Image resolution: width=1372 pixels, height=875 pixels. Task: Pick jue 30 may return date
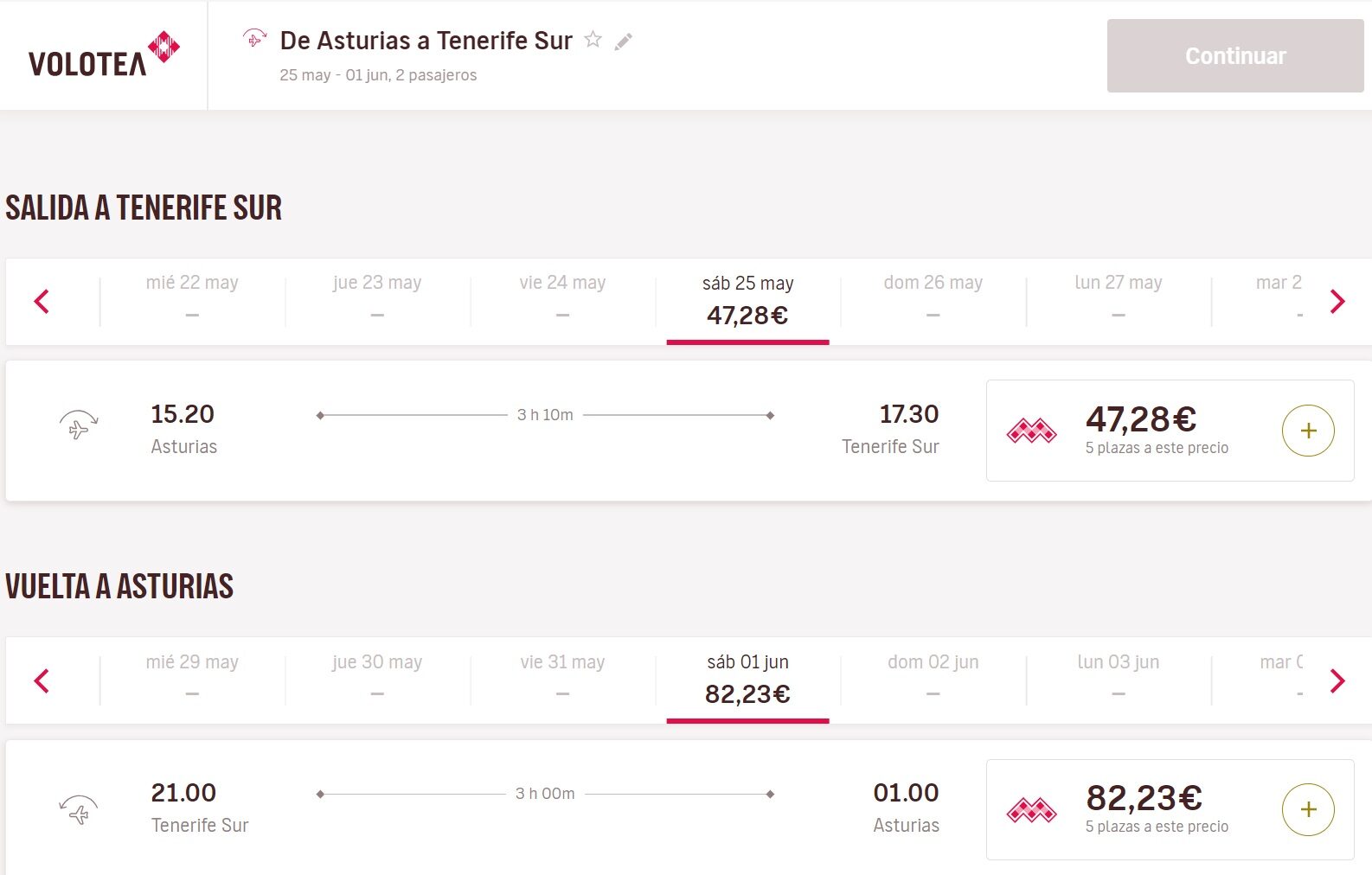377,677
